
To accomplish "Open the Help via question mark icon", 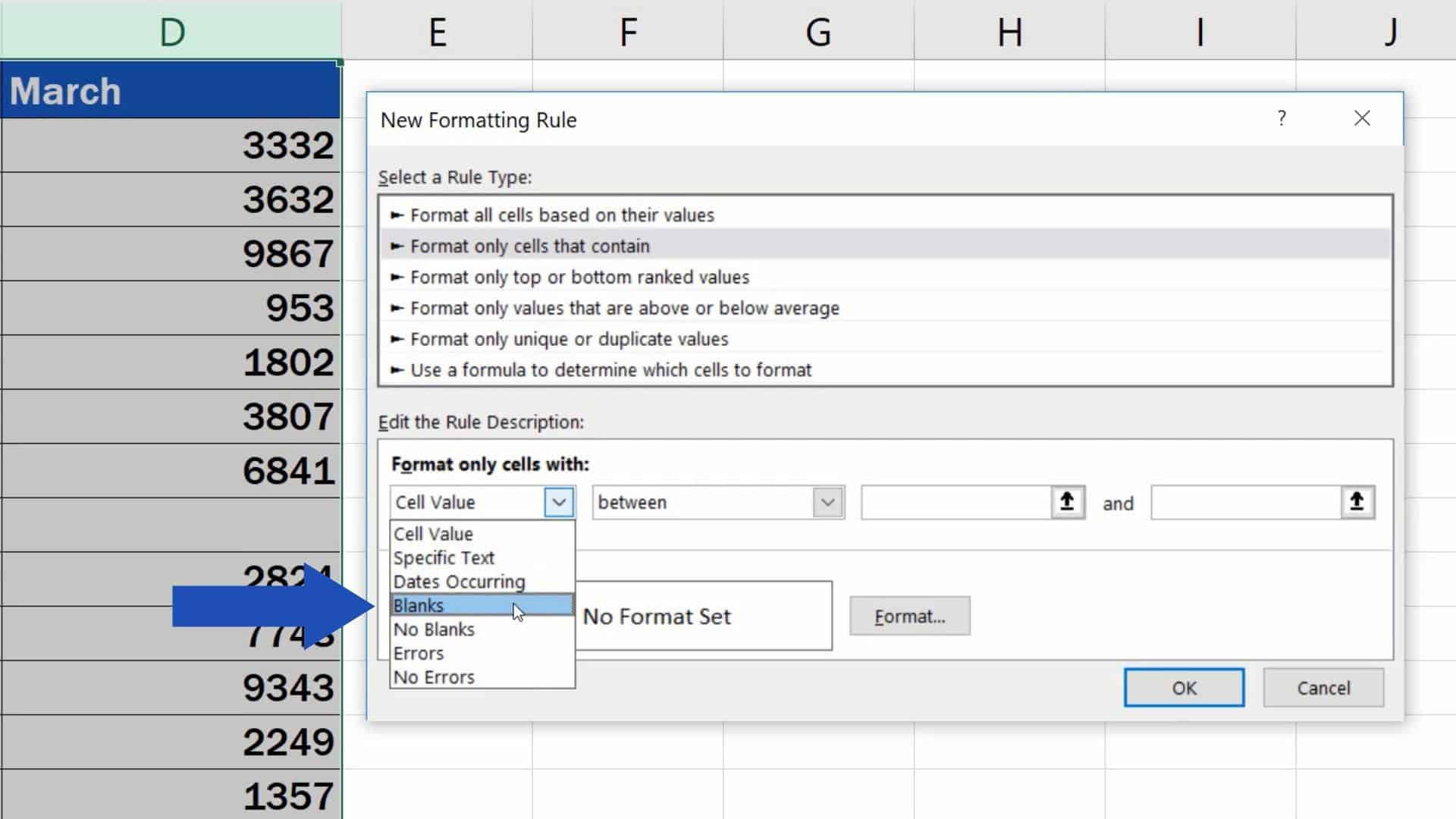I will pyautogui.click(x=1282, y=118).
